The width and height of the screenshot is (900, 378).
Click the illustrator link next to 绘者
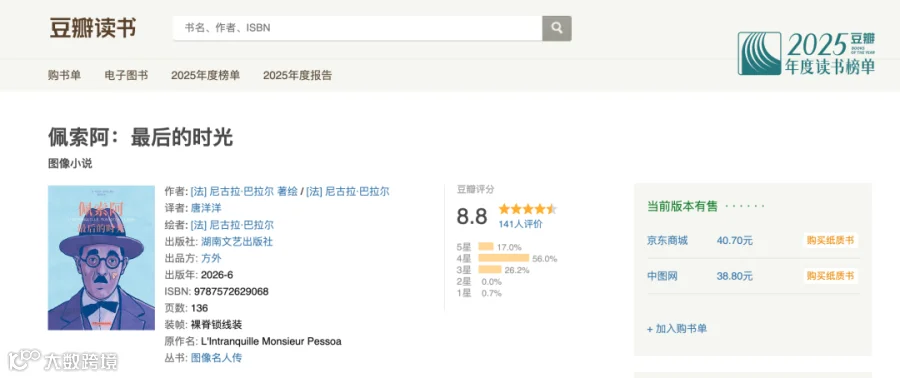coord(232,225)
